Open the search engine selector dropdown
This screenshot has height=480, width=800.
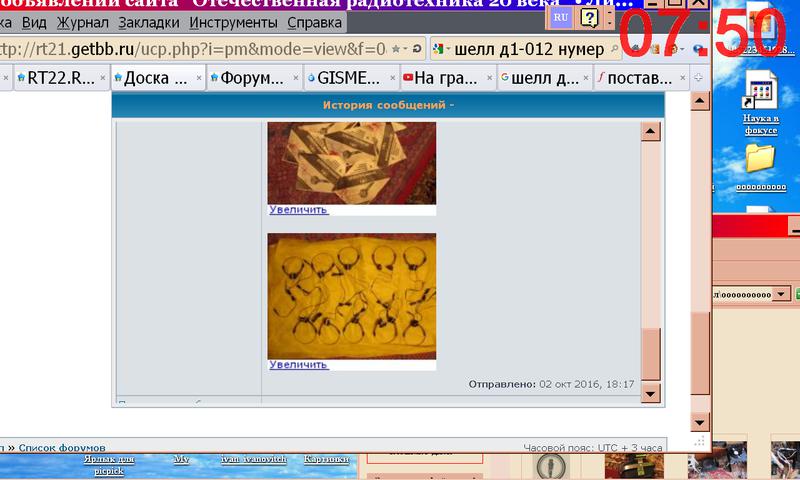pyautogui.click(x=440, y=49)
